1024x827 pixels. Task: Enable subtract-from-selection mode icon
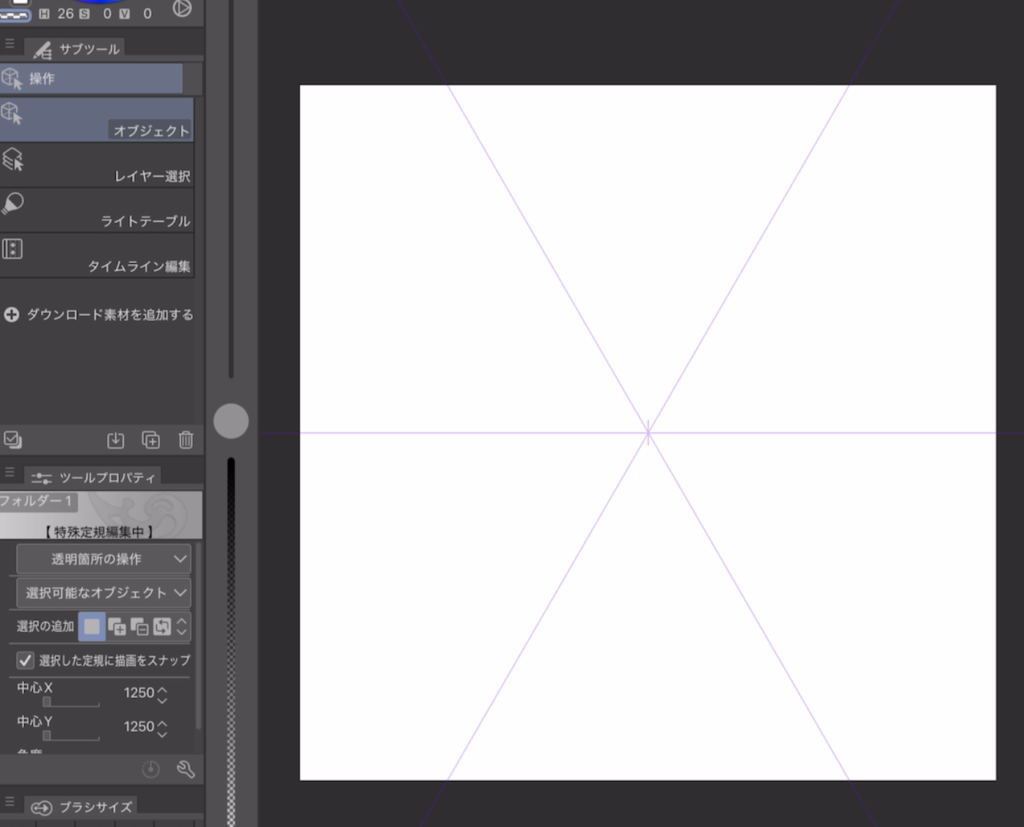click(140, 627)
